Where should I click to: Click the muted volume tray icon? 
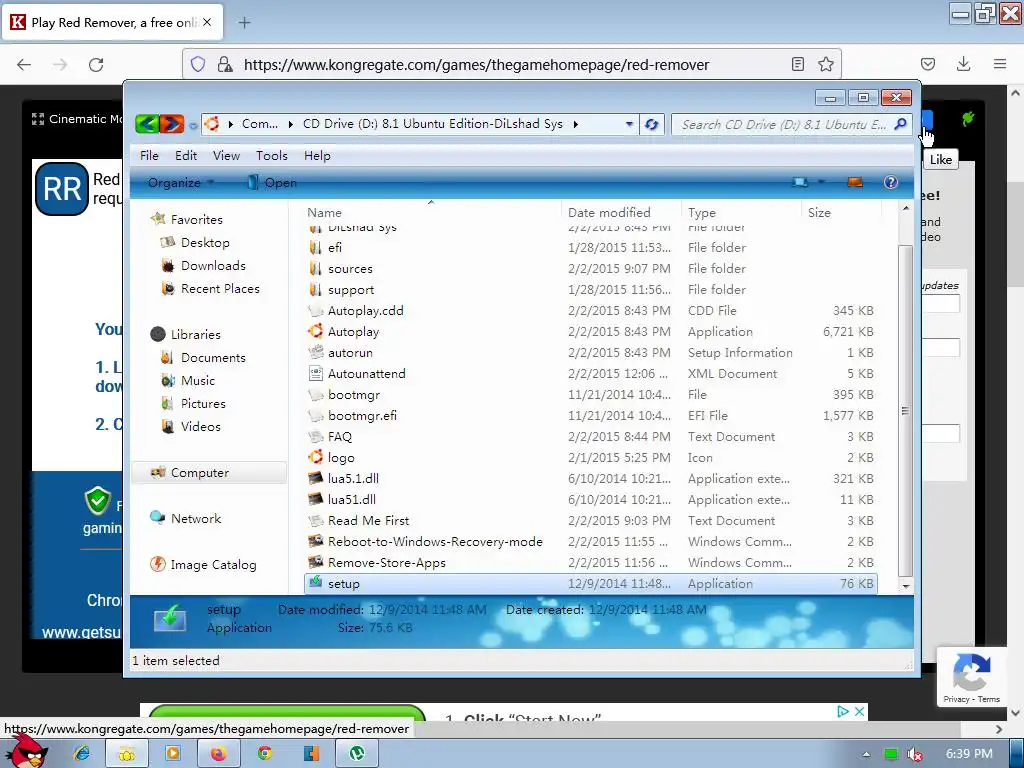(915, 754)
